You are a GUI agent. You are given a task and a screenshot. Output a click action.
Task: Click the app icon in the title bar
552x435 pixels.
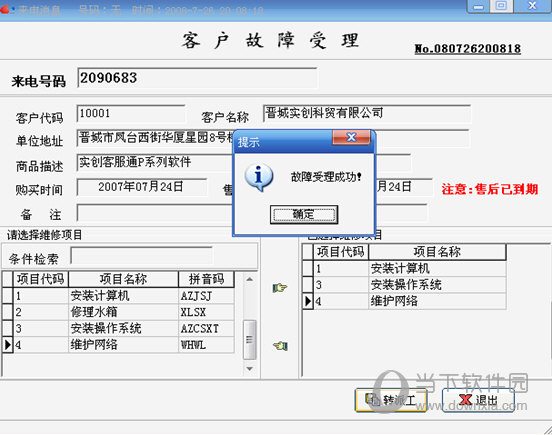click(x=5, y=10)
